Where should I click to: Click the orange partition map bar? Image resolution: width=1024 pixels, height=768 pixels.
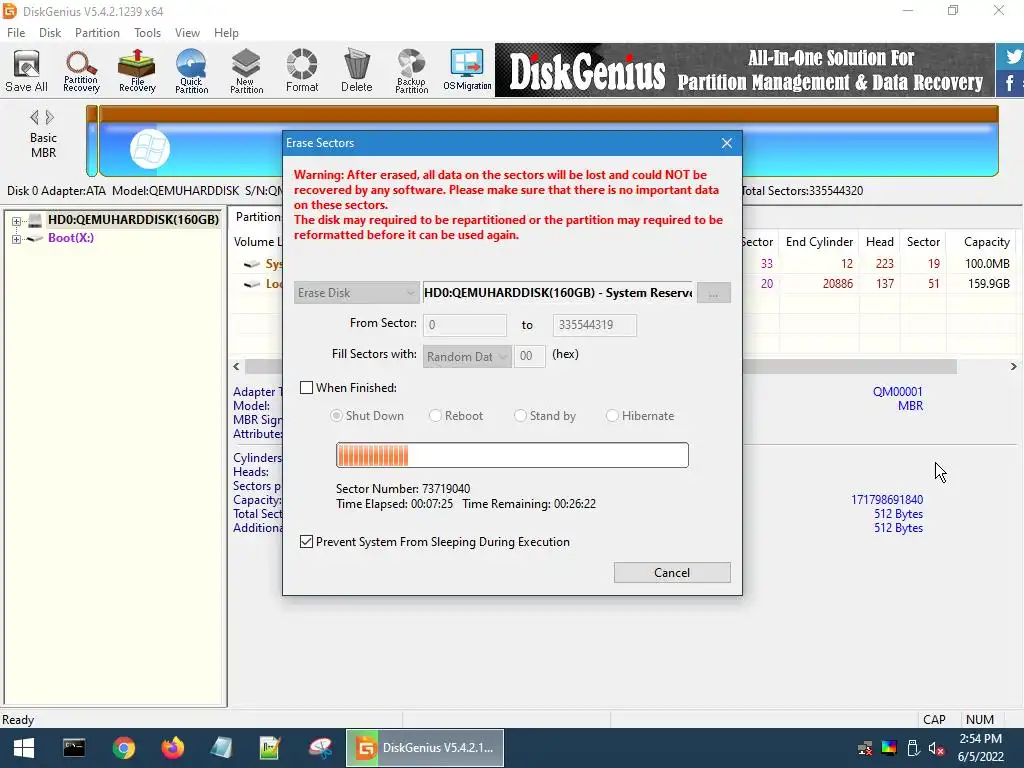(x=549, y=114)
